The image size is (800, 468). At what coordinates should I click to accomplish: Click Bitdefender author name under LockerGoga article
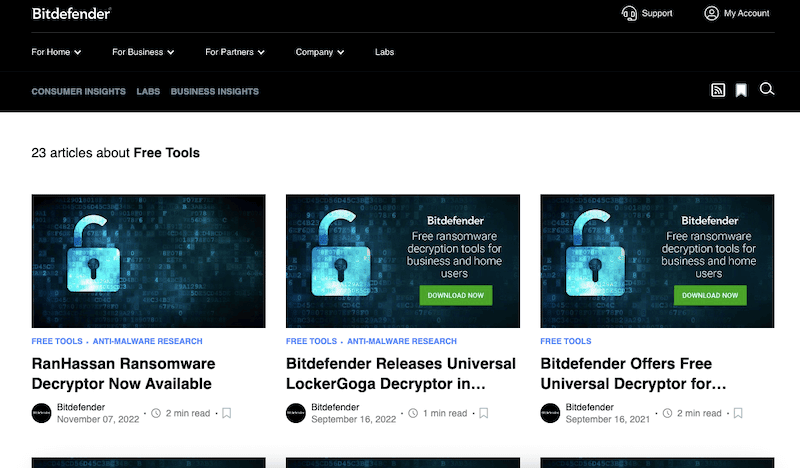tap(335, 407)
